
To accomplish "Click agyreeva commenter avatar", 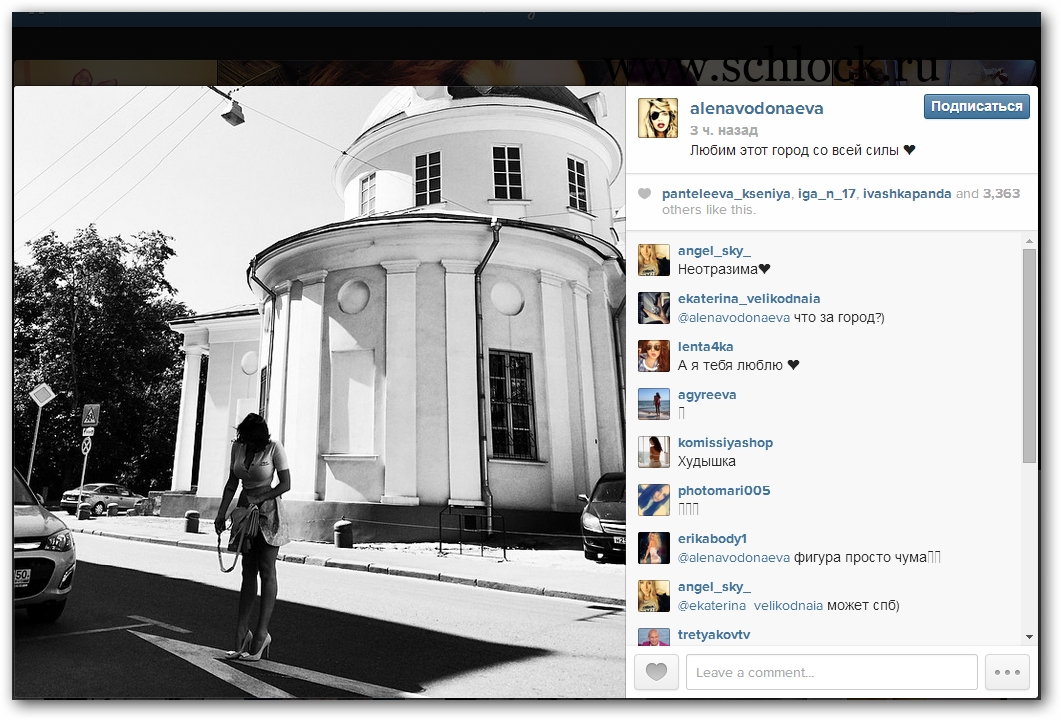I will tap(654, 404).
